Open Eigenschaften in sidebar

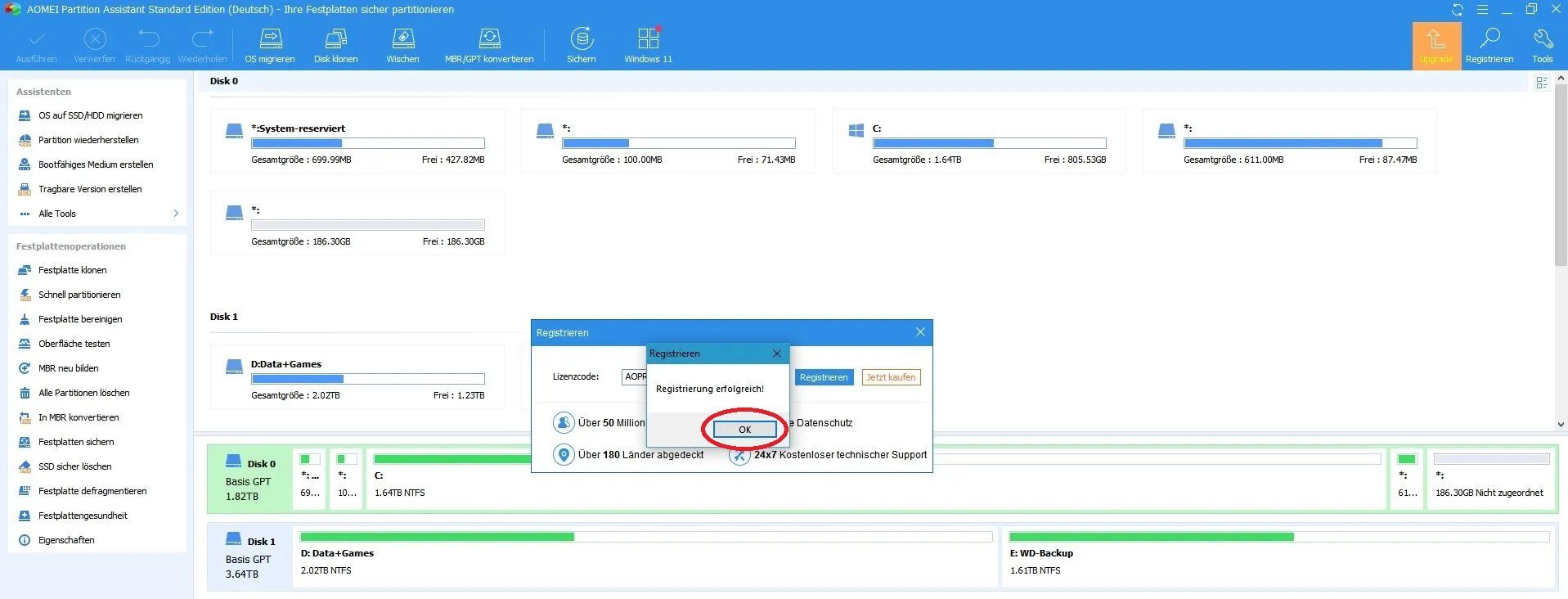tap(66, 540)
